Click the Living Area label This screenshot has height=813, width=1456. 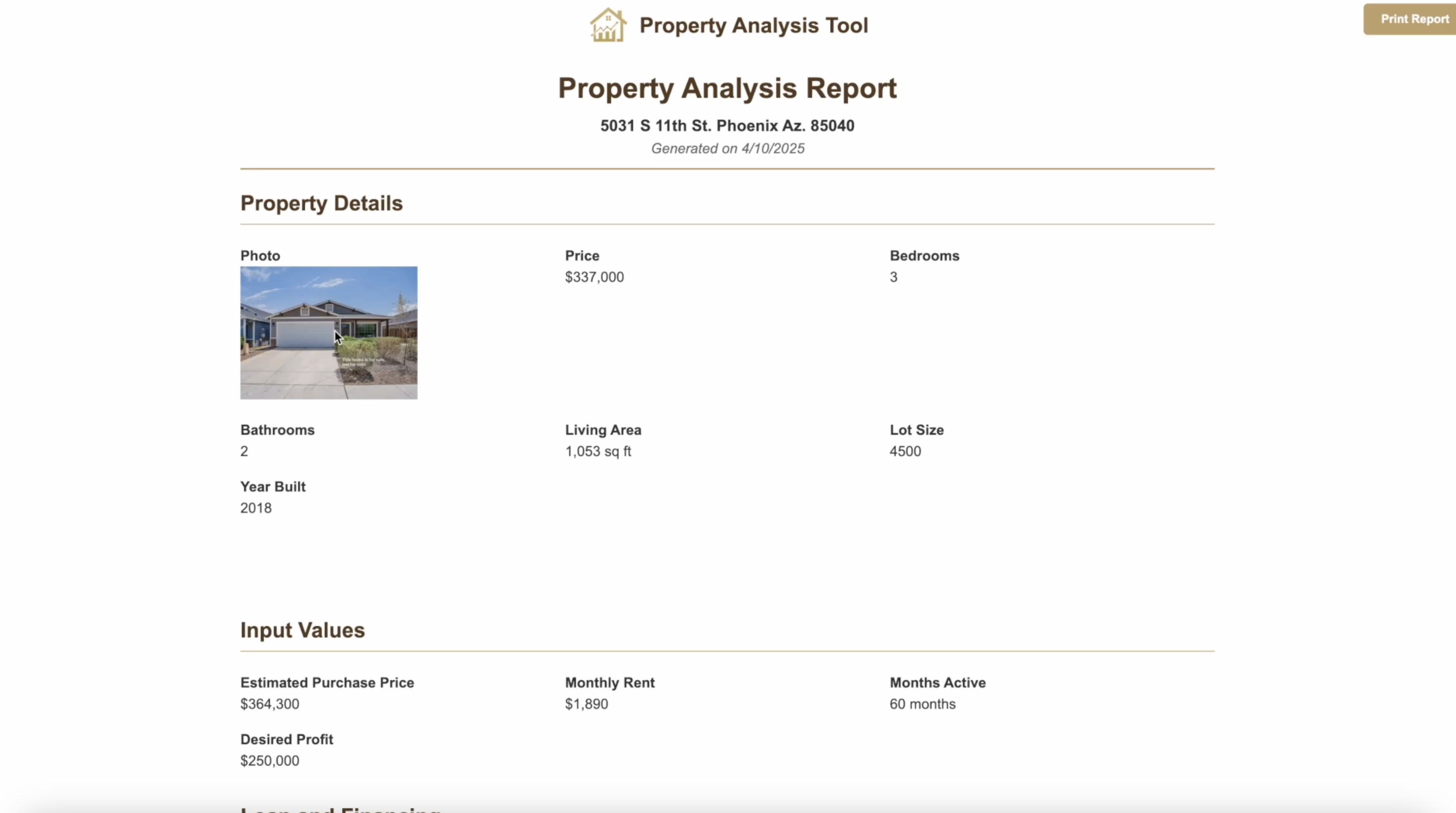click(603, 430)
